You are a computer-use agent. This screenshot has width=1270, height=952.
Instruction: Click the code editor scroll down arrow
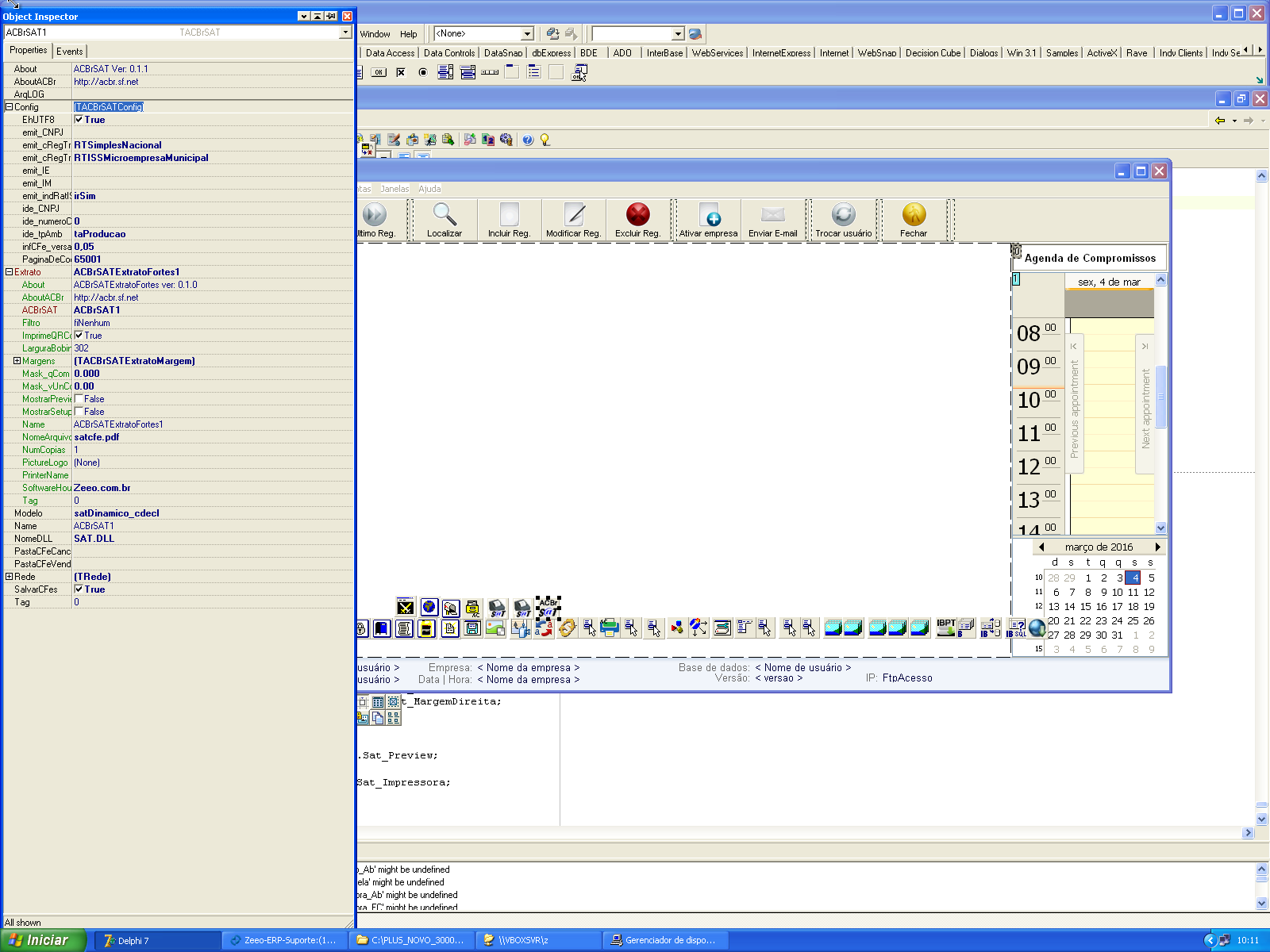click(1262, 819)
